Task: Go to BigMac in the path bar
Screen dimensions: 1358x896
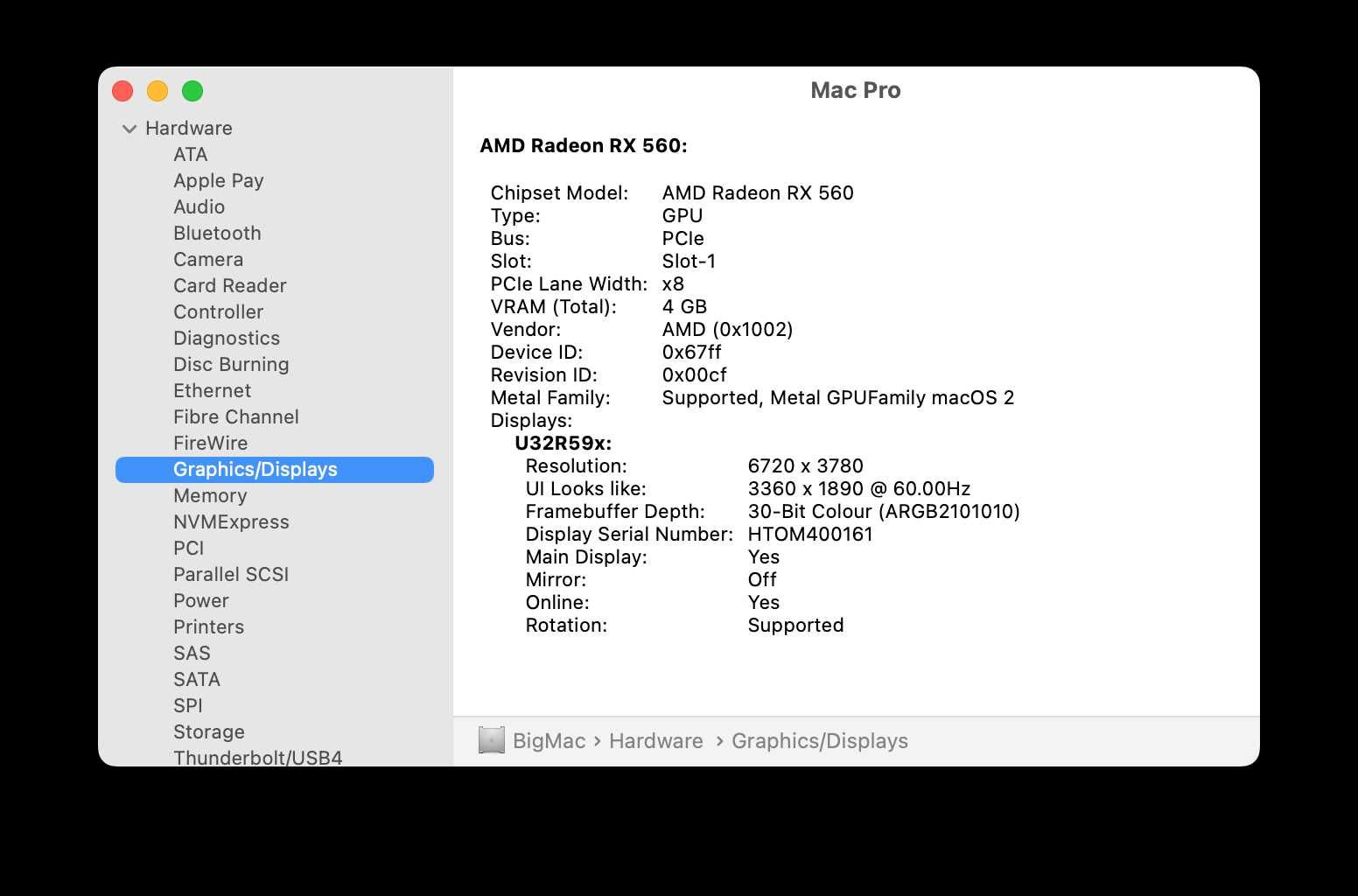Action: point(549,741)
